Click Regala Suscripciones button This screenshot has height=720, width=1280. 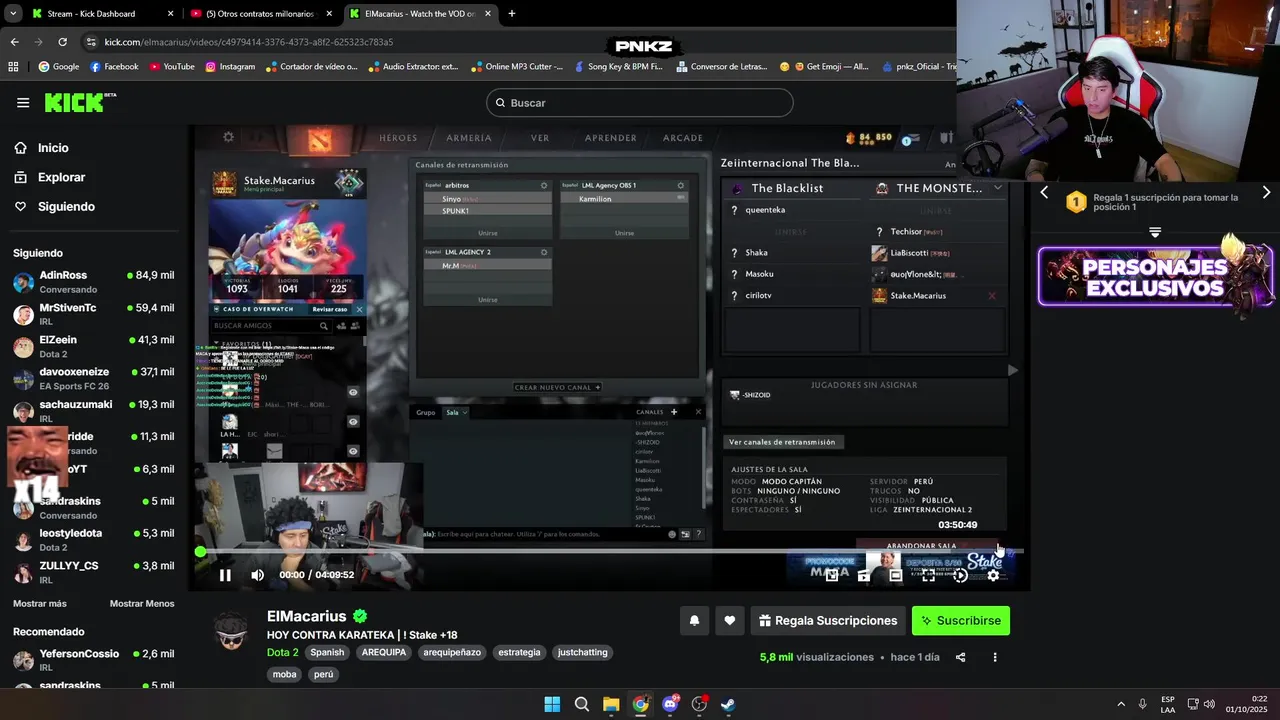point(828,621)
